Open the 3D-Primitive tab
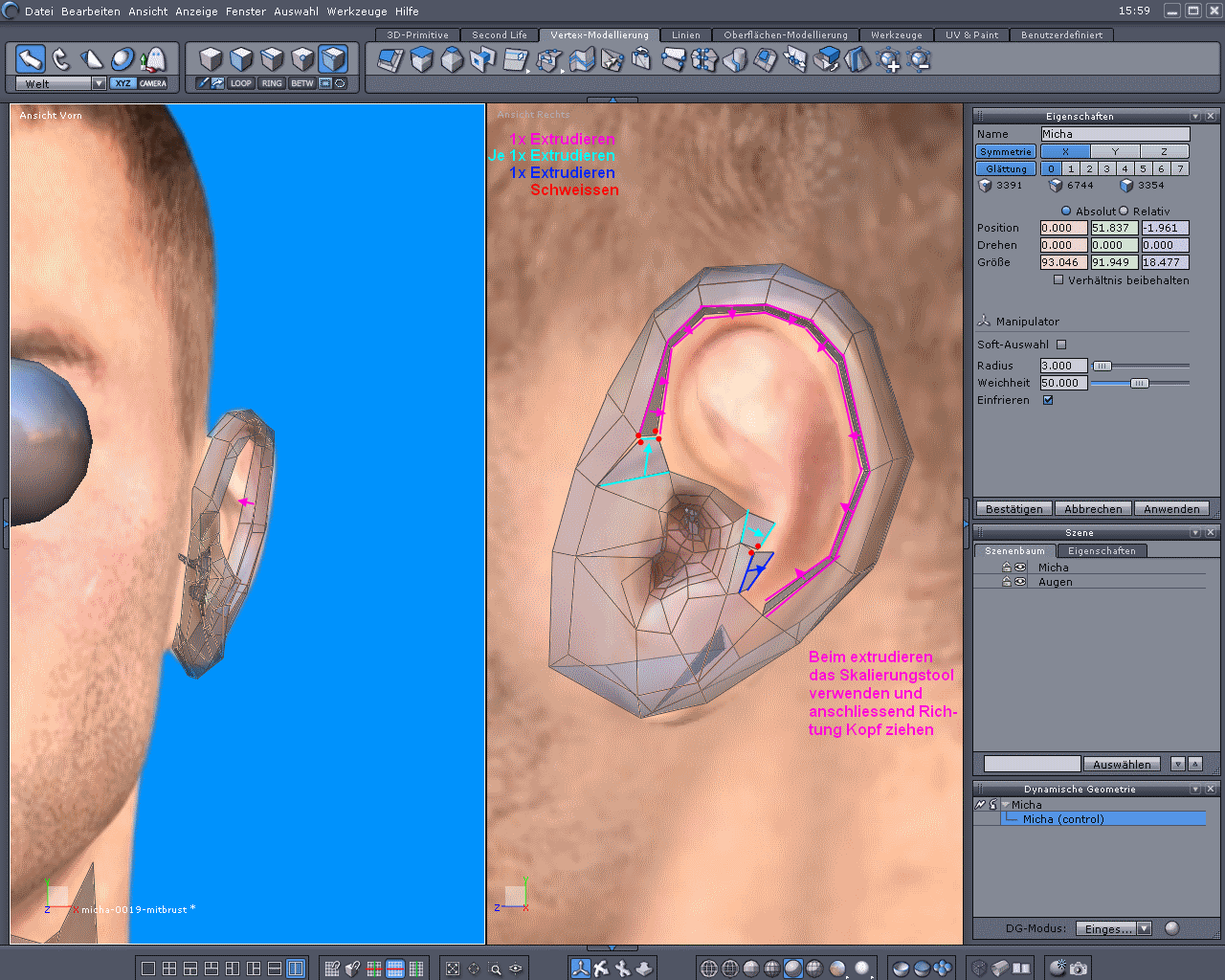 coord(417,34)
